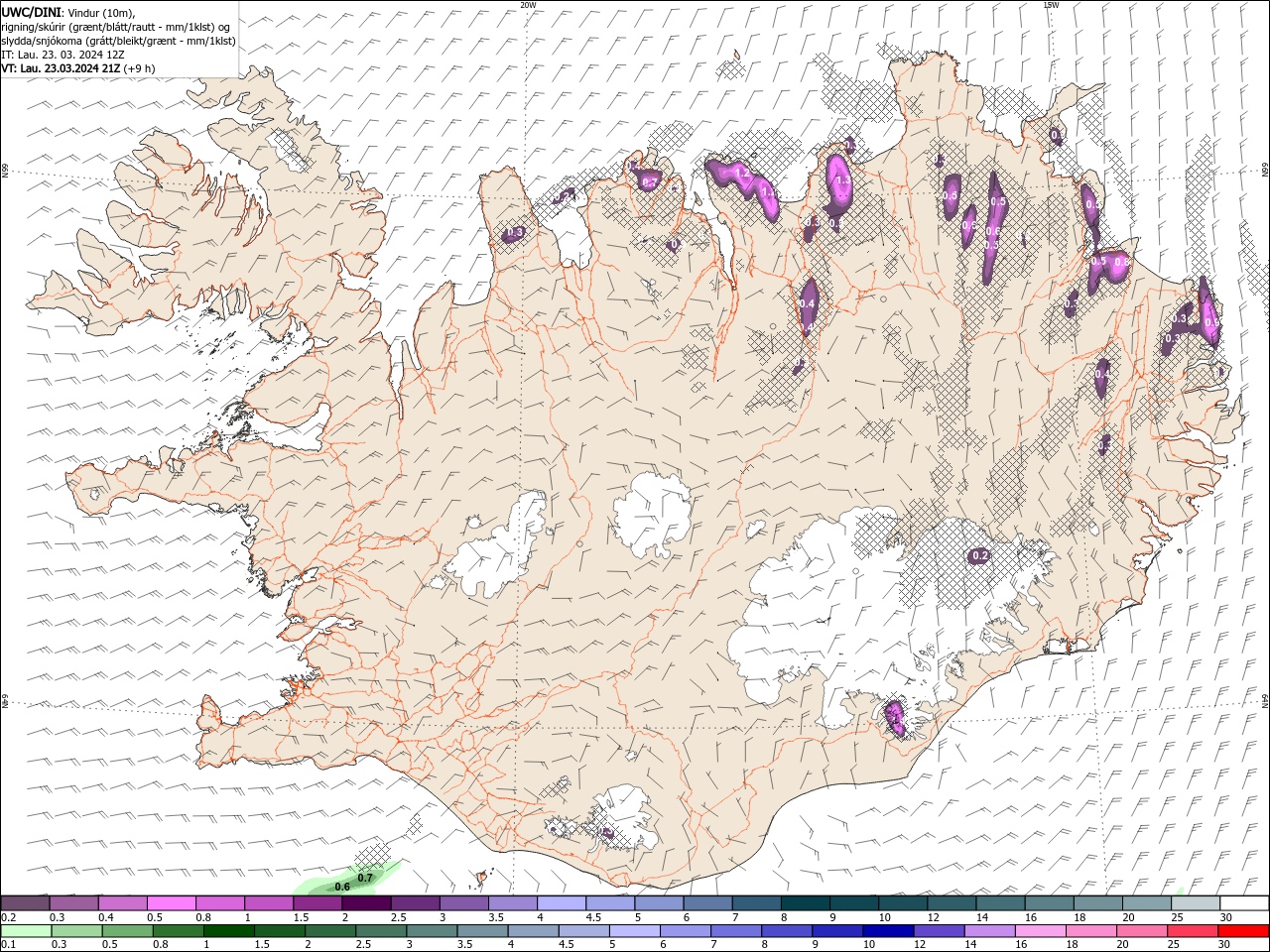Click the 1.2 snow value on the north coast
This screenshot has height=952, width=1270.
click(741, 173)
